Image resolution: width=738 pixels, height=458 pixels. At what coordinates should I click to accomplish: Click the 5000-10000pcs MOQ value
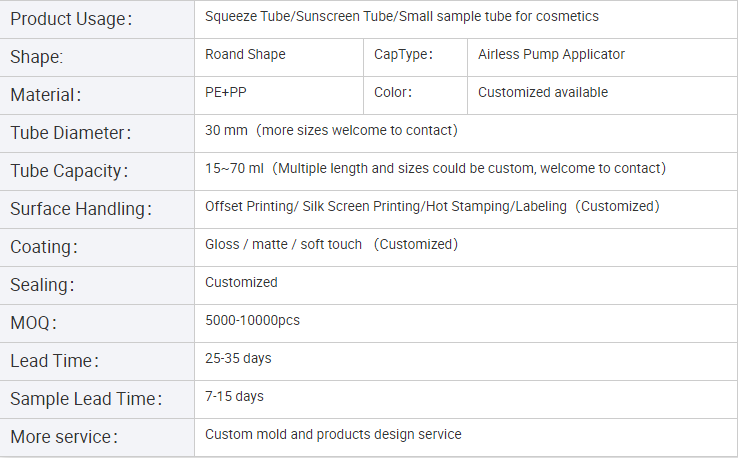click(x=252, y=321)
